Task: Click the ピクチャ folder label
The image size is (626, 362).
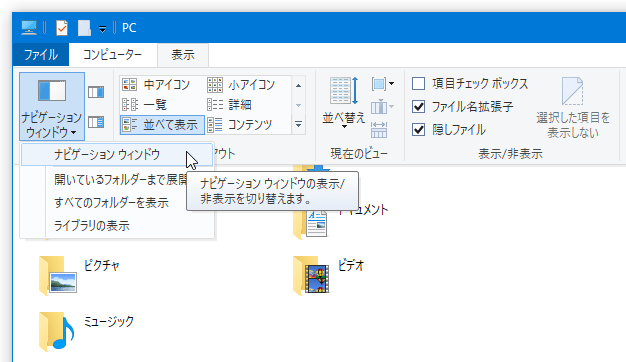Action: pyautogui.click(x=101, y=265)
